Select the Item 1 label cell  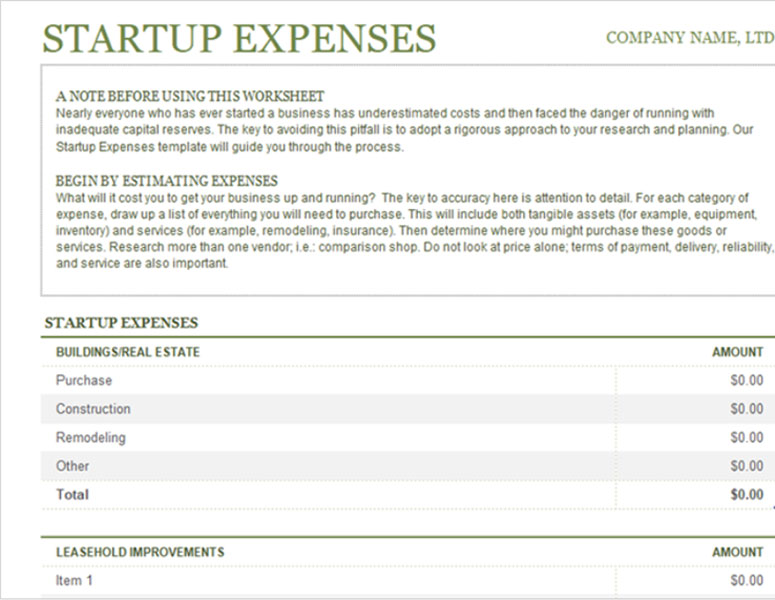pyautogui.click(x=74, y=581)
